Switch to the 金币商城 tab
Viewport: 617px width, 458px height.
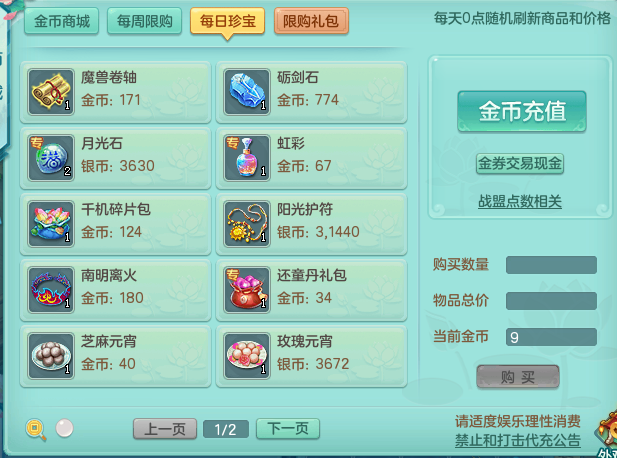click(x=62, y=21)
